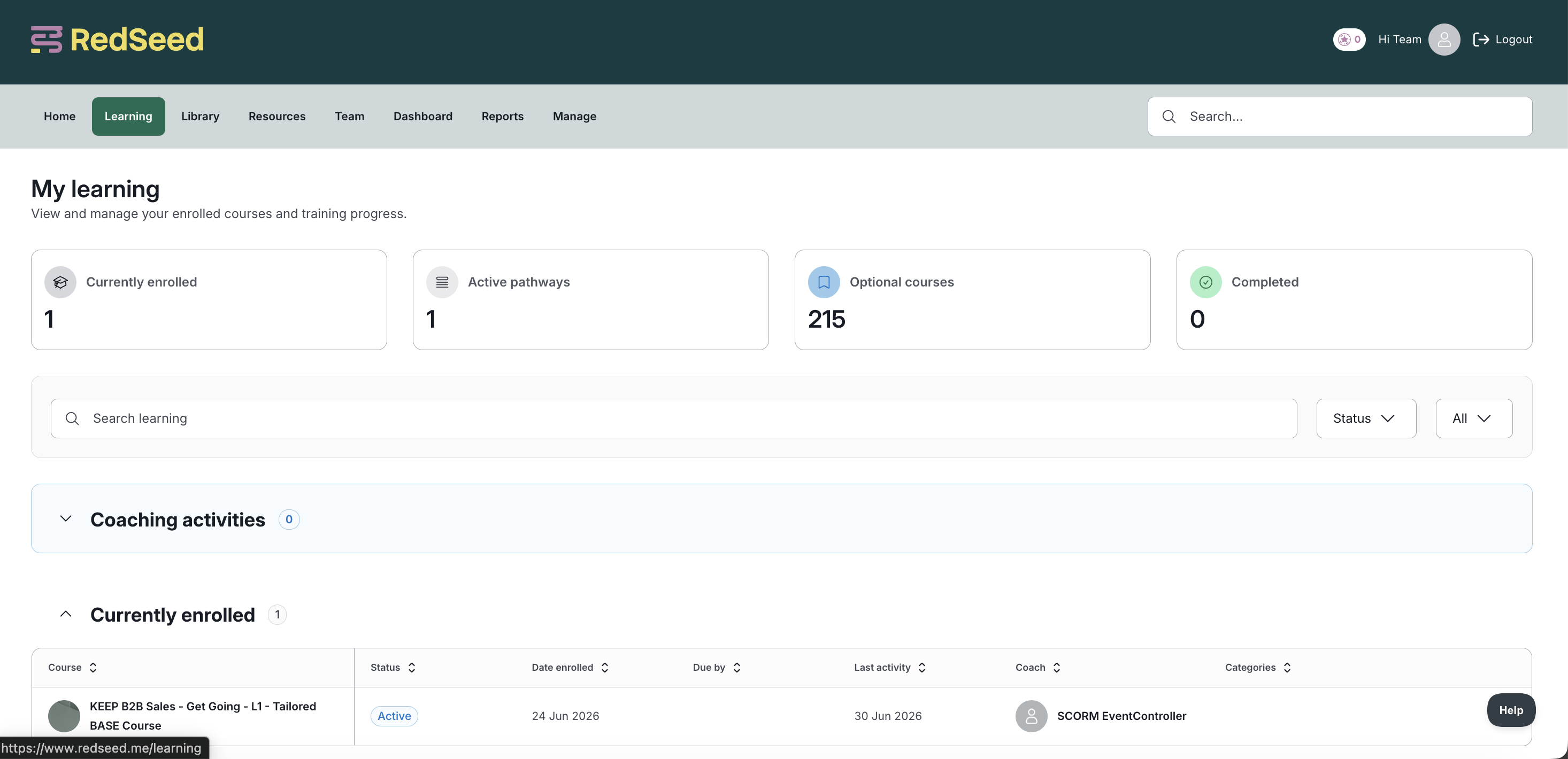This screenshot has width=1568, height=759.
Task: Click the Coaching activities count badge
Action: pos(289,520)
